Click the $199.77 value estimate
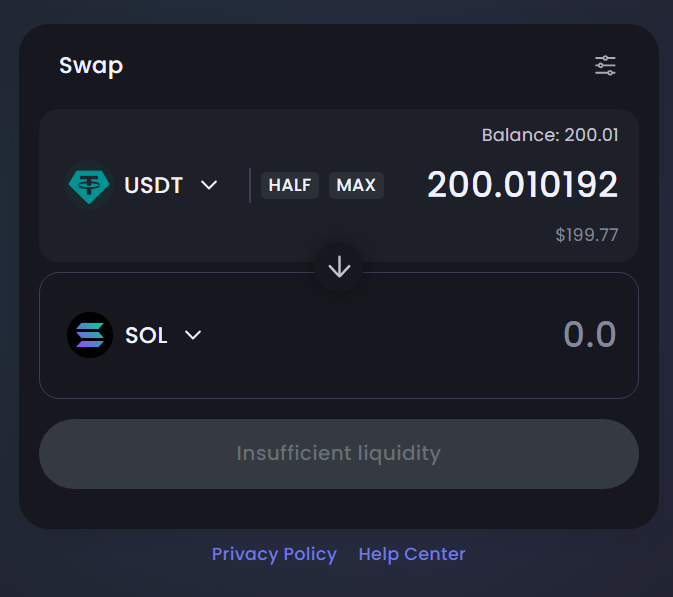 pos(587,235)
